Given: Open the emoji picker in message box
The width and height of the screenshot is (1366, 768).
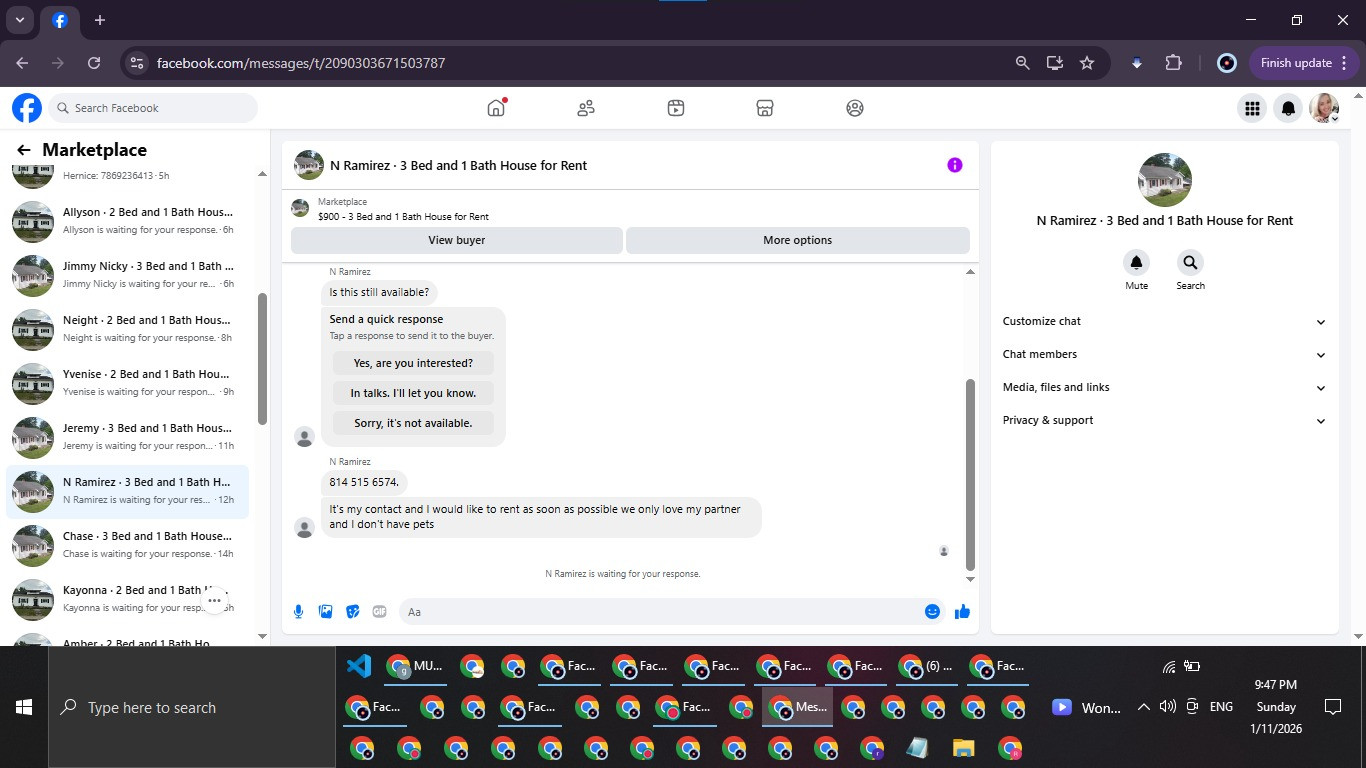Looking at the screenshot, I should coord(932,611).
